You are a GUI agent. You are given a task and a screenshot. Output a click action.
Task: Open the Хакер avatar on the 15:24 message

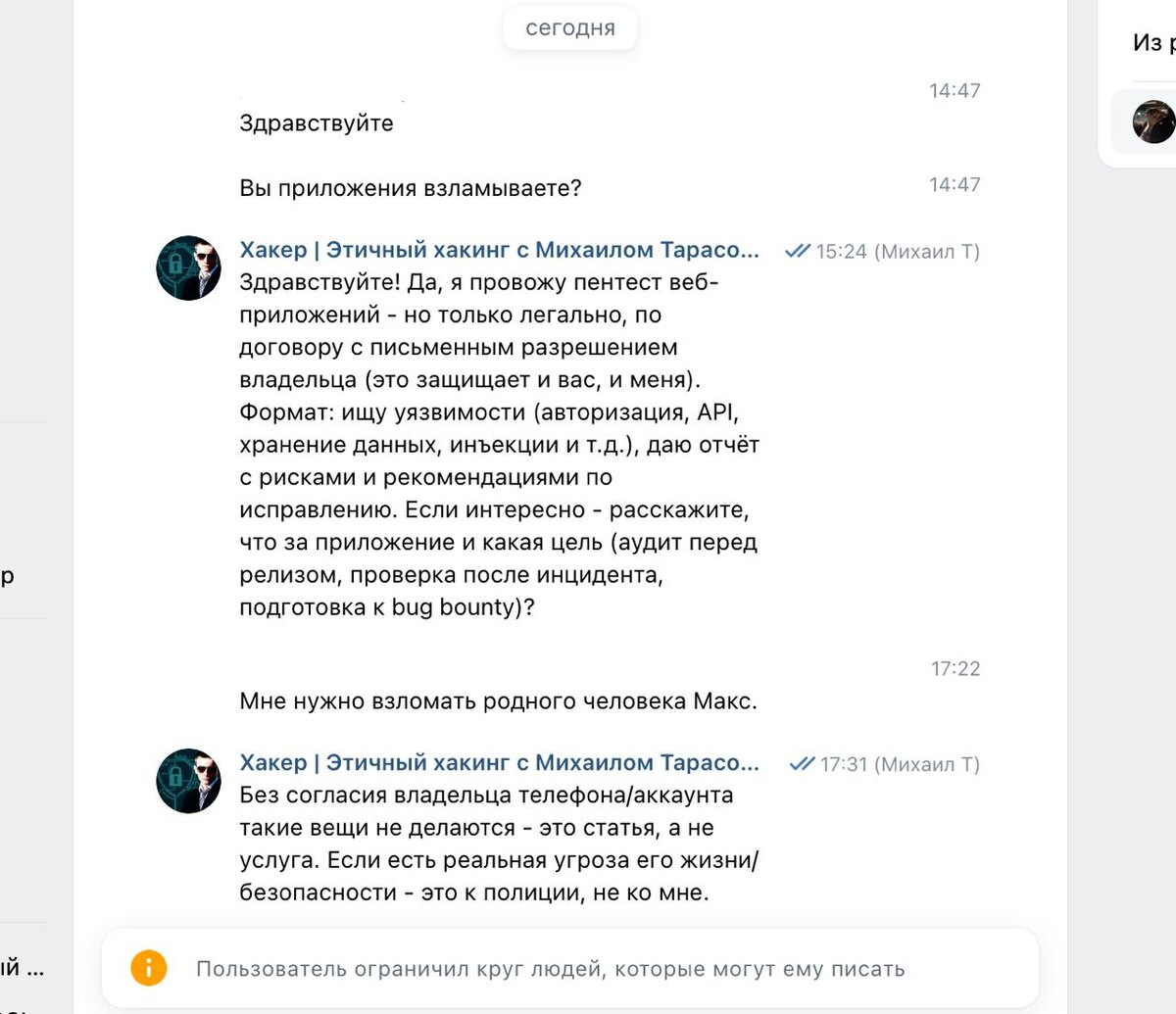click(189, 267)
